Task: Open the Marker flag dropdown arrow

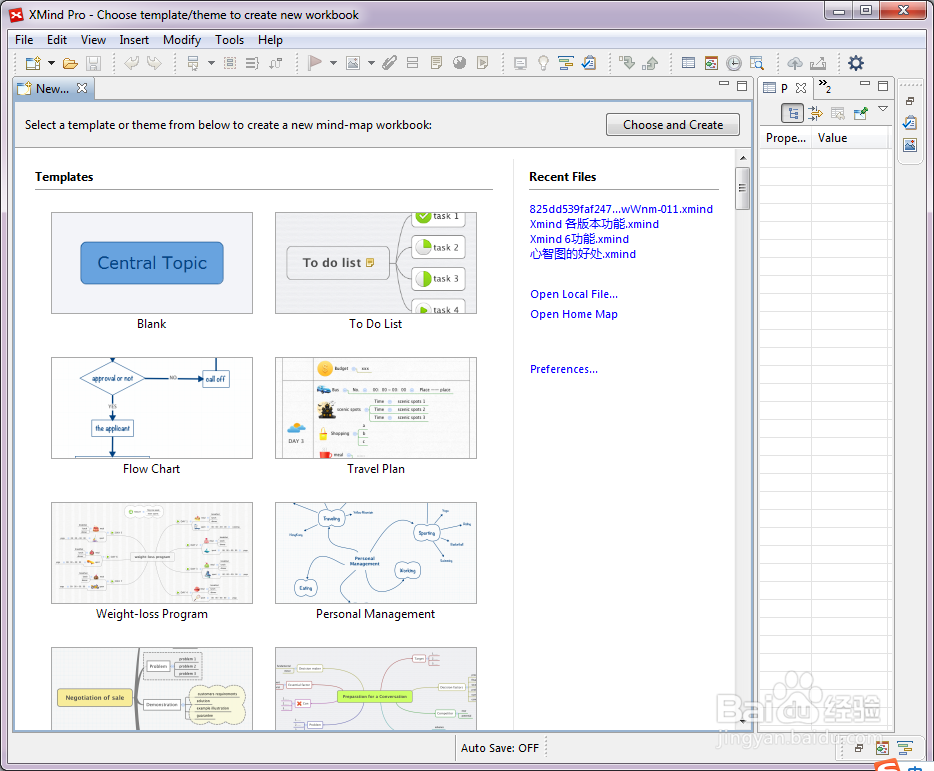Action: coord(333,63)
